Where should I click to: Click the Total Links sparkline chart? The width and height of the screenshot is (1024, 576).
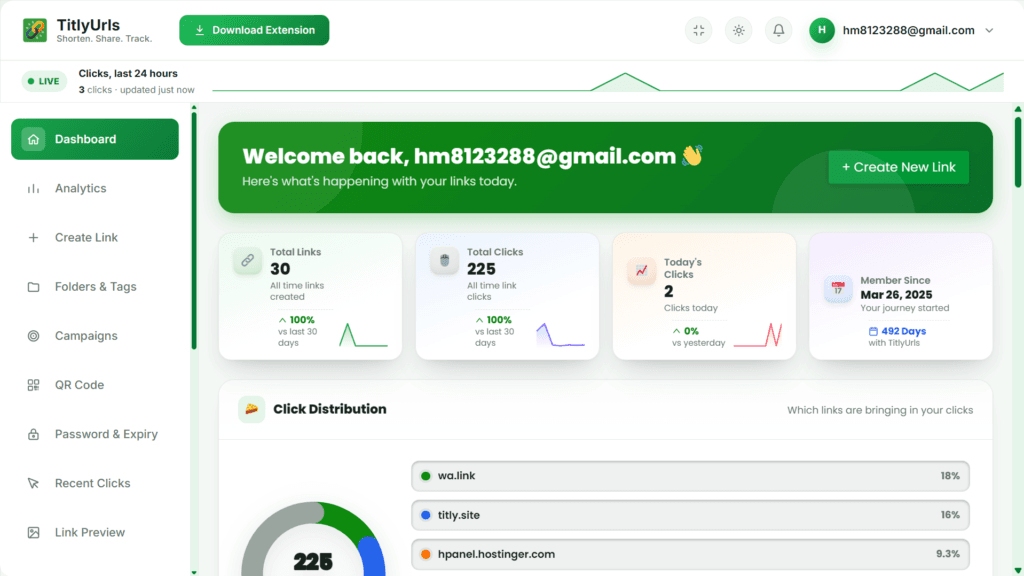click(363, 335)
